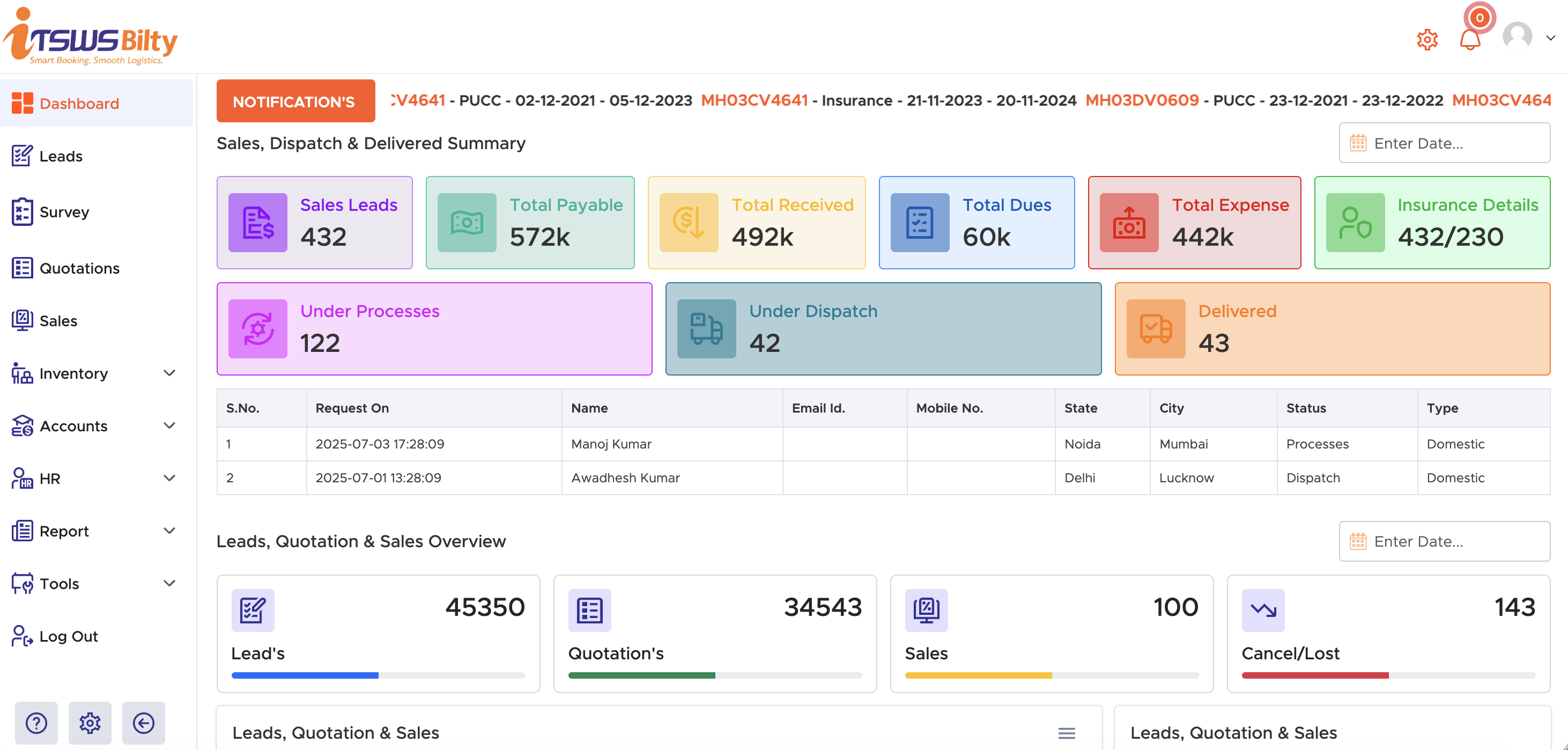Click the bottom-left gear icon
The height and width of the screenshot is (750, 1568).
(x=90, y=723)
